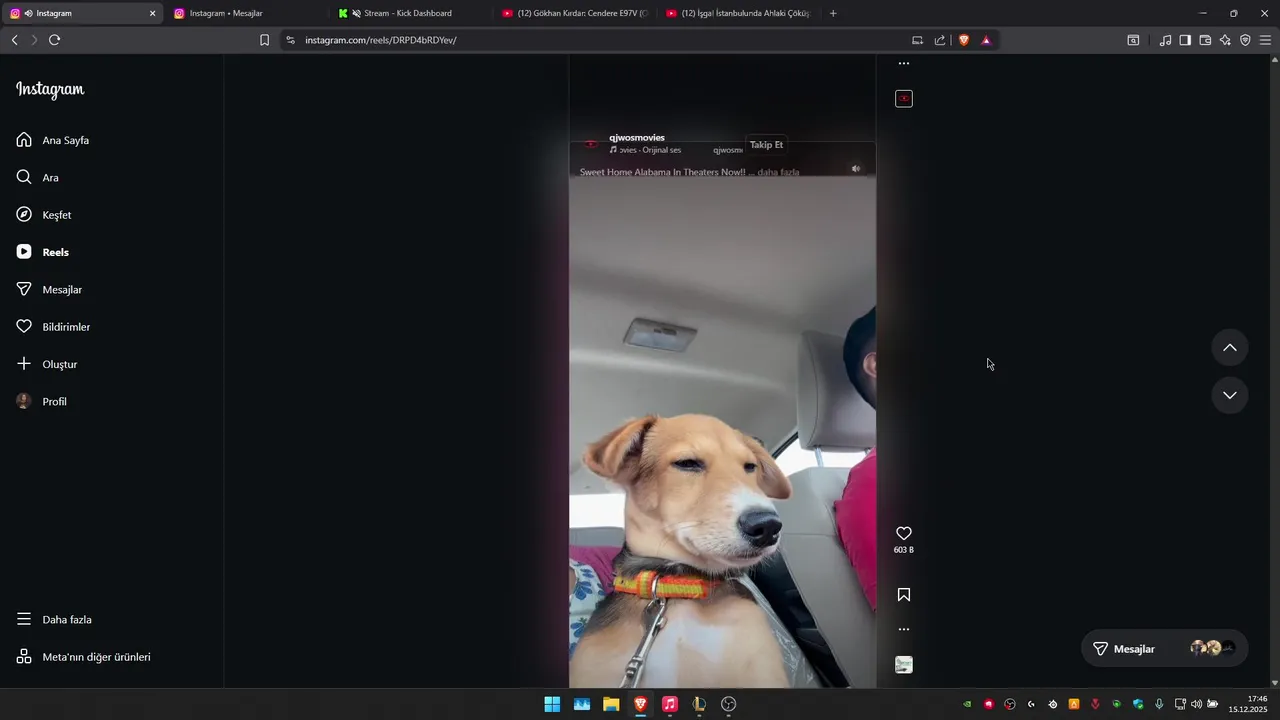The width and height of the screenshot is (1280, 720).
Task: Open the volume control in the tray
Action: (x=1196, y=704)
